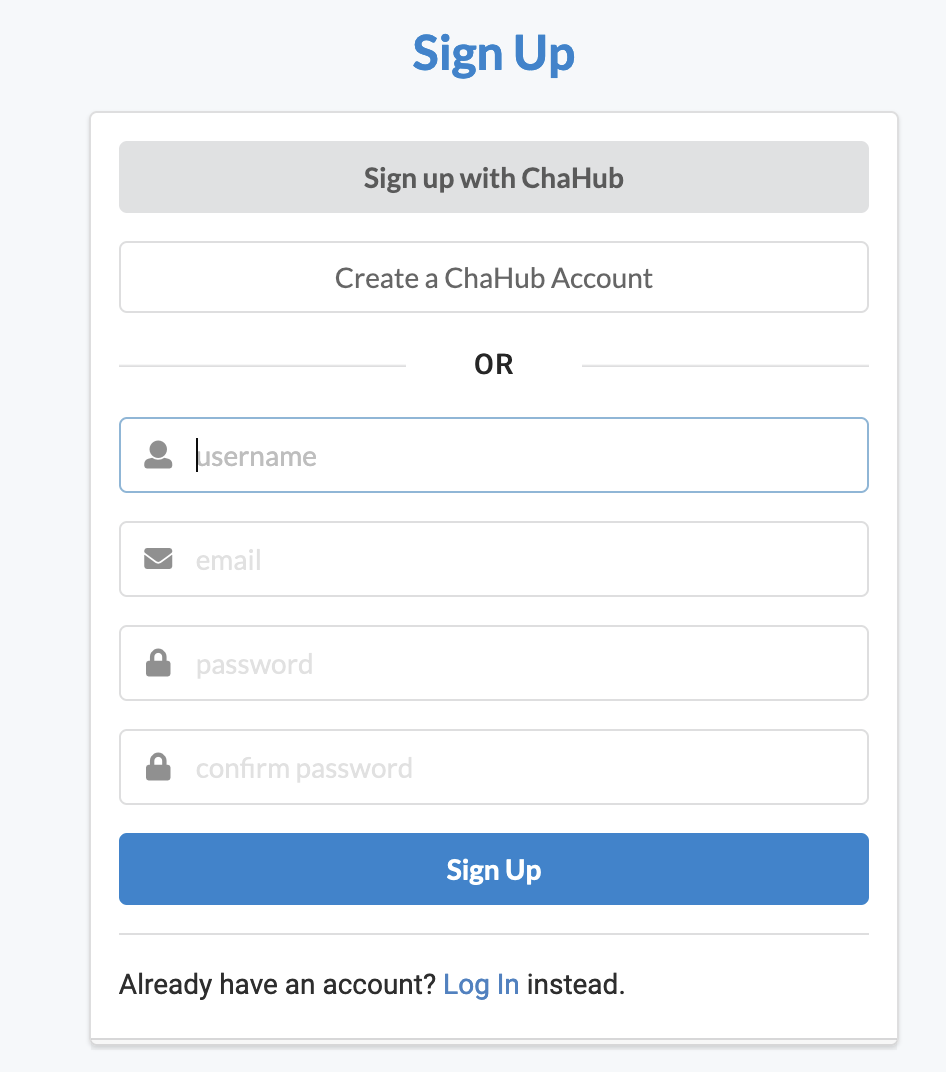Click the Sign up with ChaHub button
This screenshot has width=946, height=1072.
[493, 177]
